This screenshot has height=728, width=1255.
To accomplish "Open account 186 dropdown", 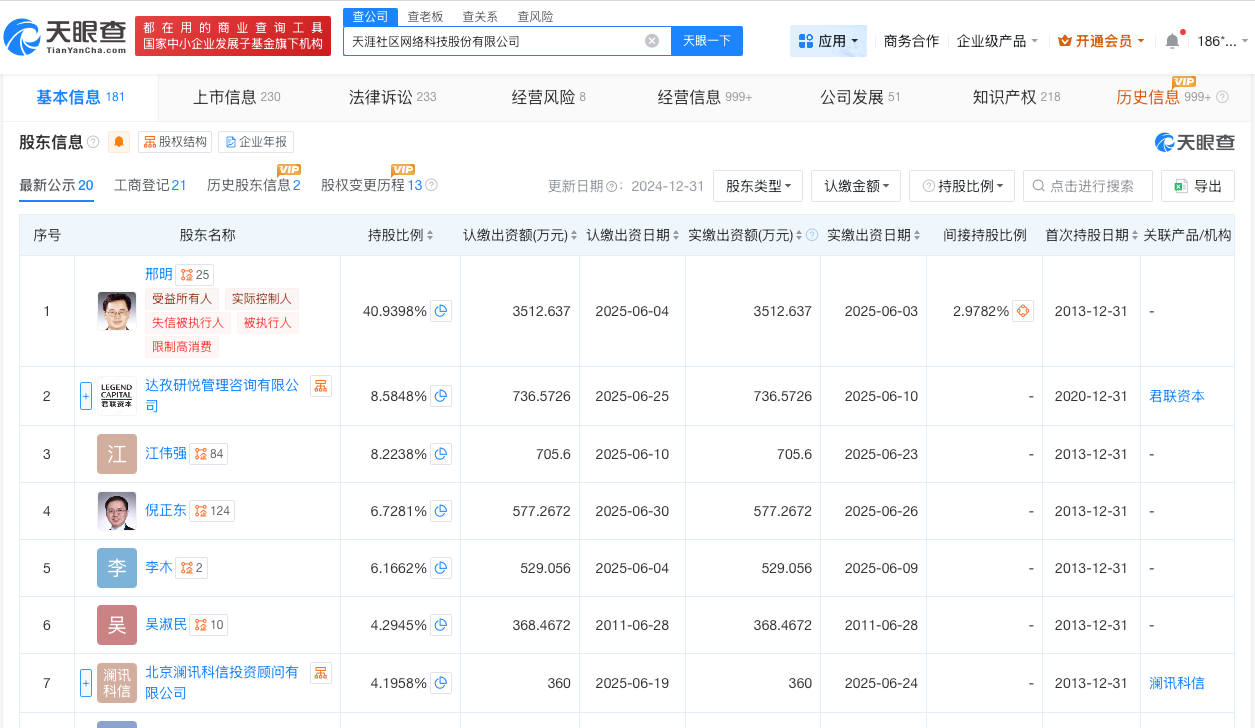I will 1223,41.
